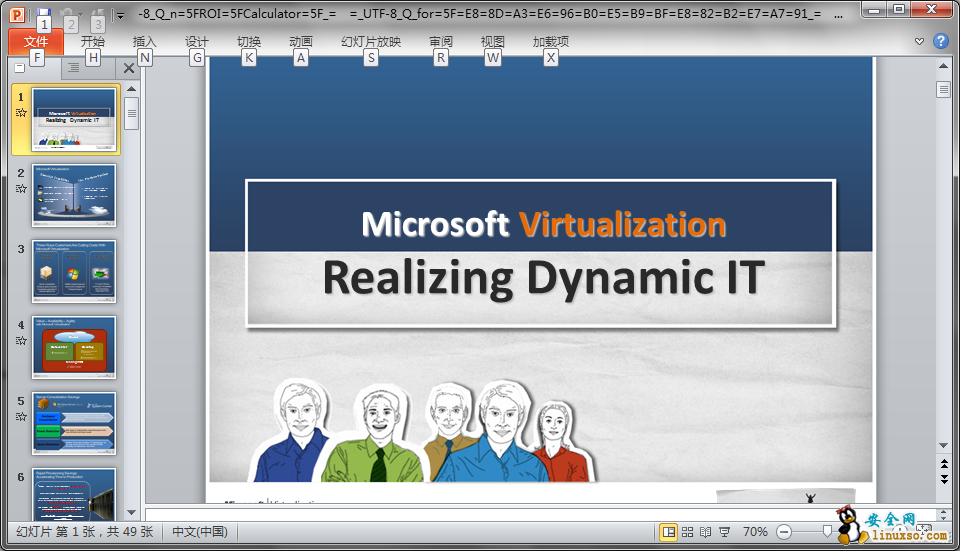Close the slide thumbnail pane

pyautogui.click(x=128, y=68)
